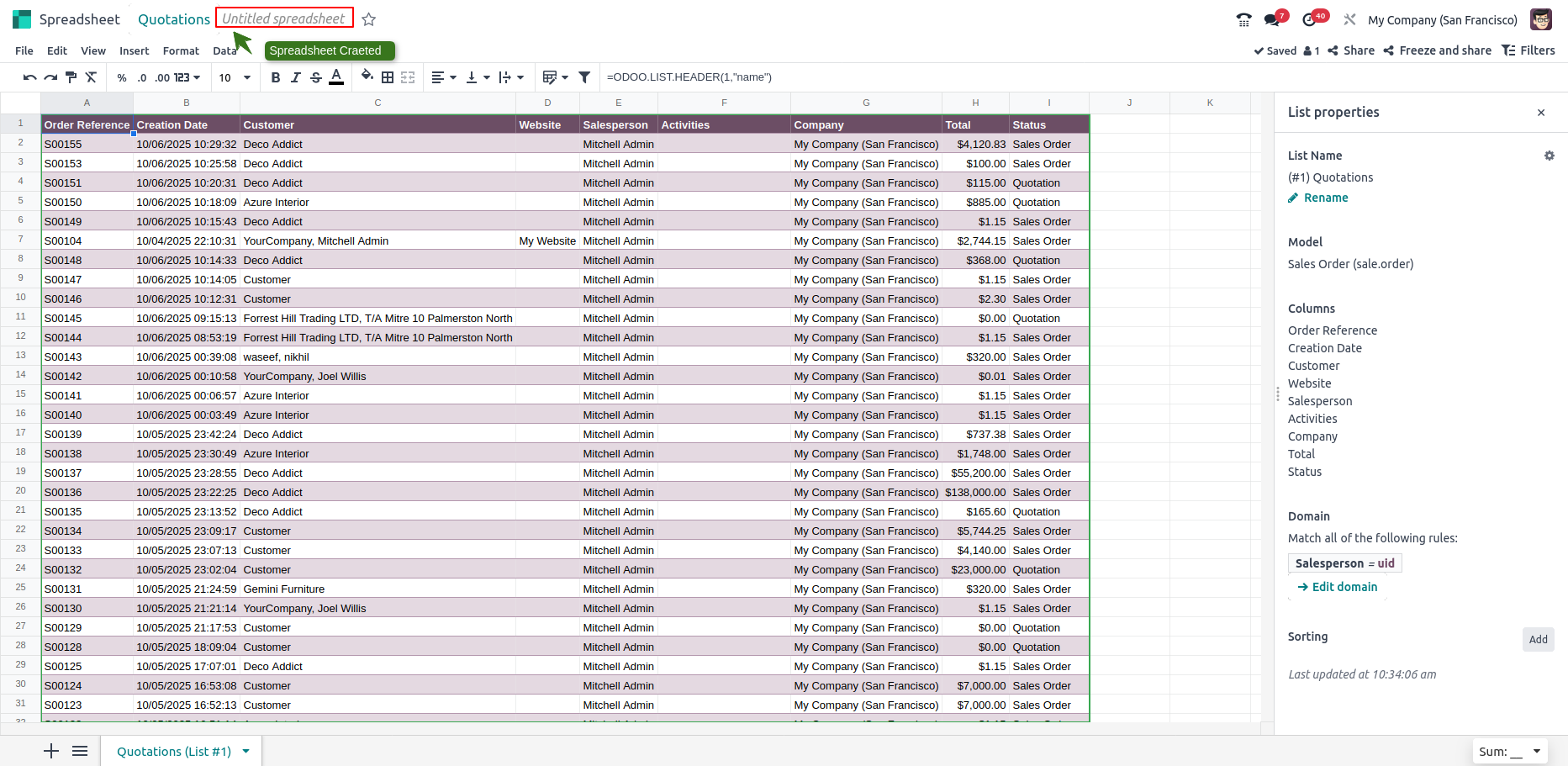Viewport: 1568px width, 766px height.
Task: Star the spreadsheet as favorite
Action: point(368,19)
